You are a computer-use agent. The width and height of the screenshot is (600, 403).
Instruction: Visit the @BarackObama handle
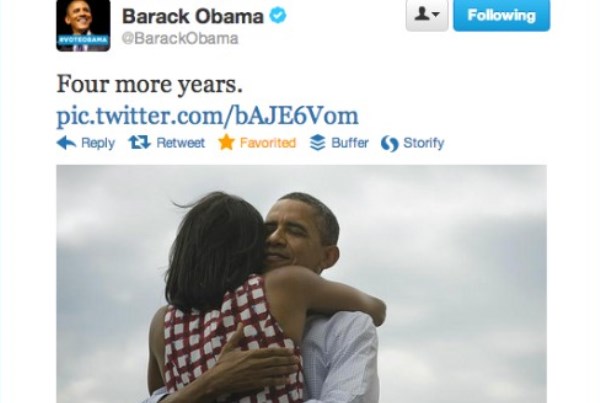click(x=180, y=38)
